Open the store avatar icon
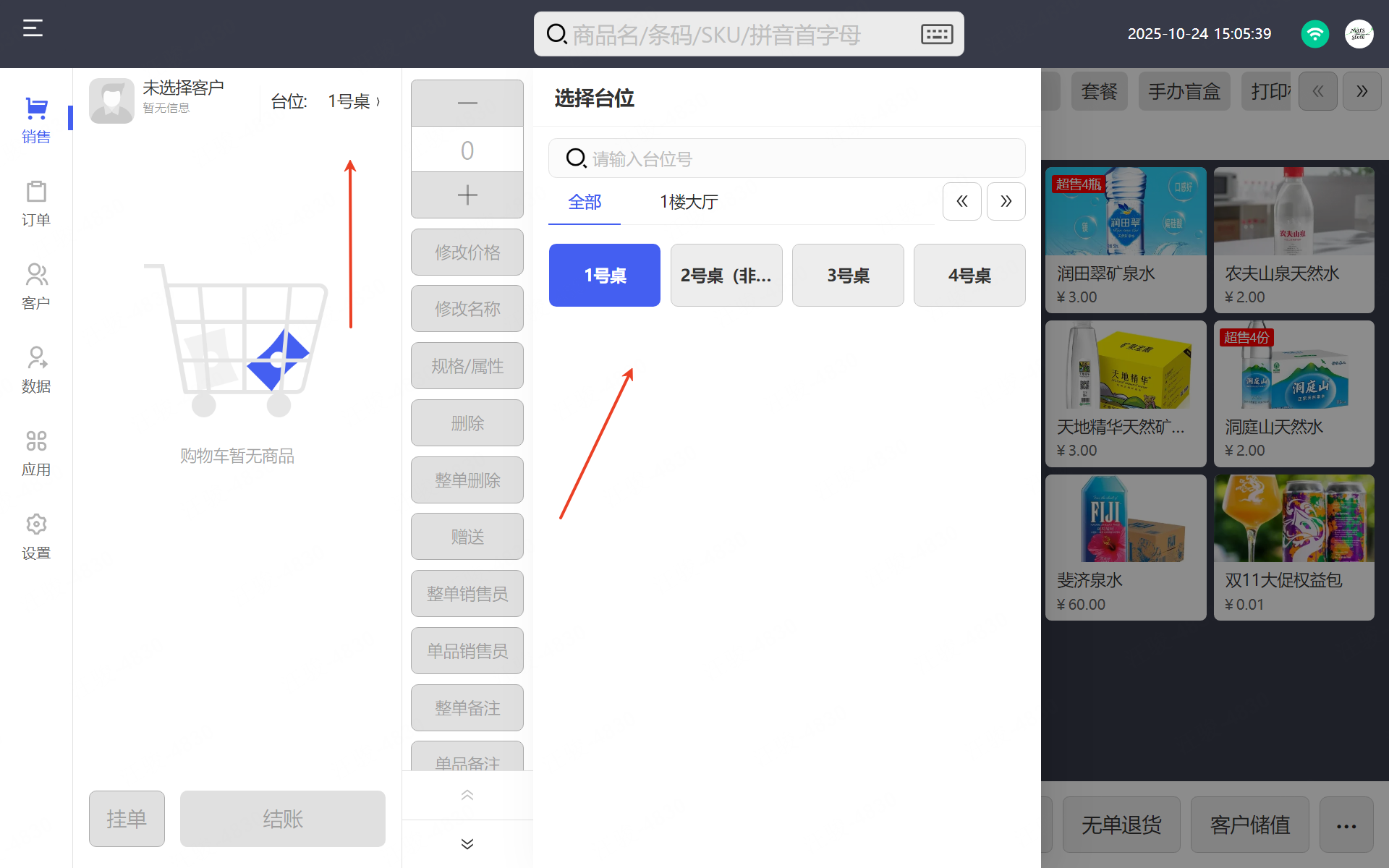The height and width of the screenshot is (868, 1389). coord(1359,34)
